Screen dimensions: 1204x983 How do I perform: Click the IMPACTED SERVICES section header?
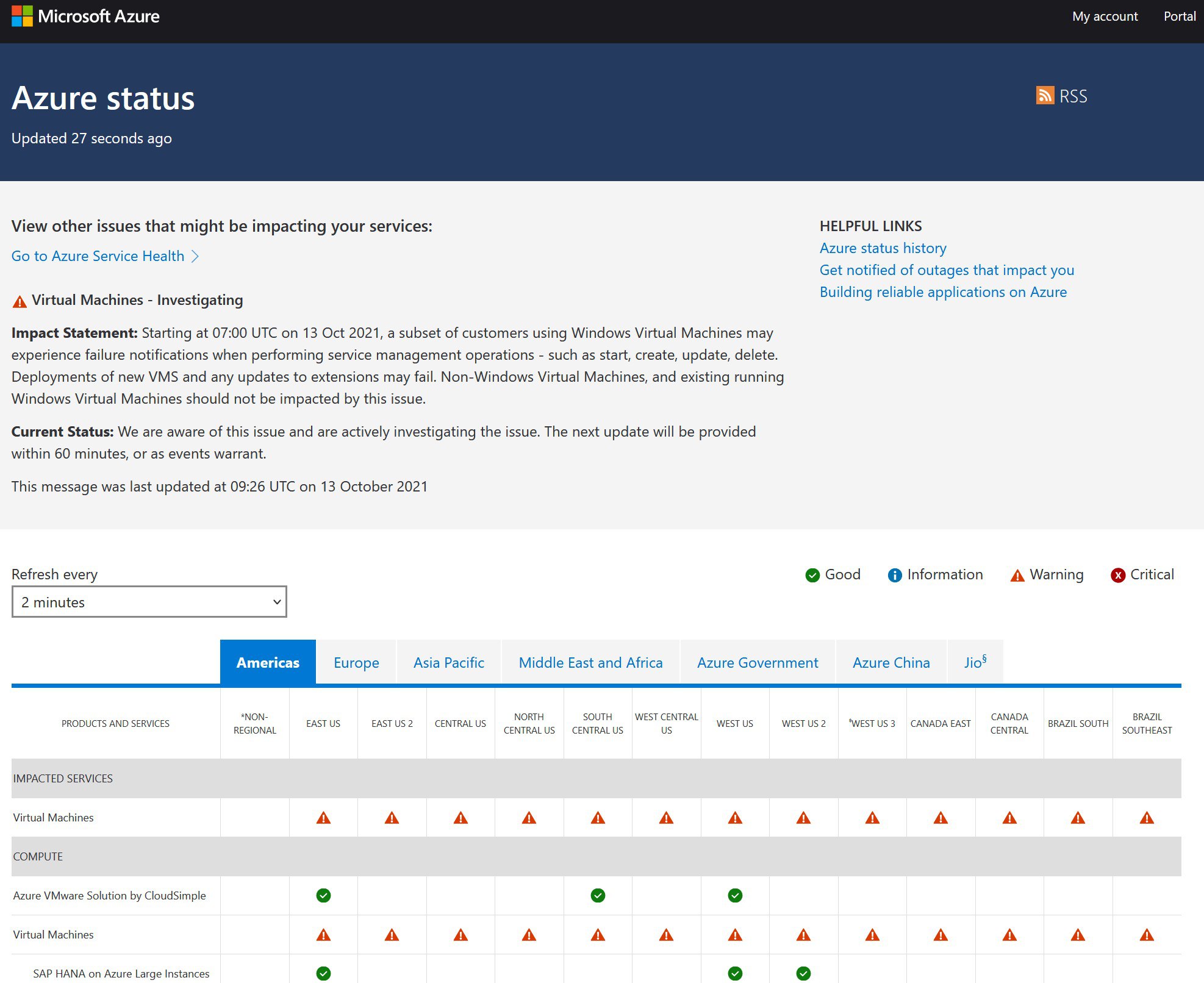click(x=596, y=778)
